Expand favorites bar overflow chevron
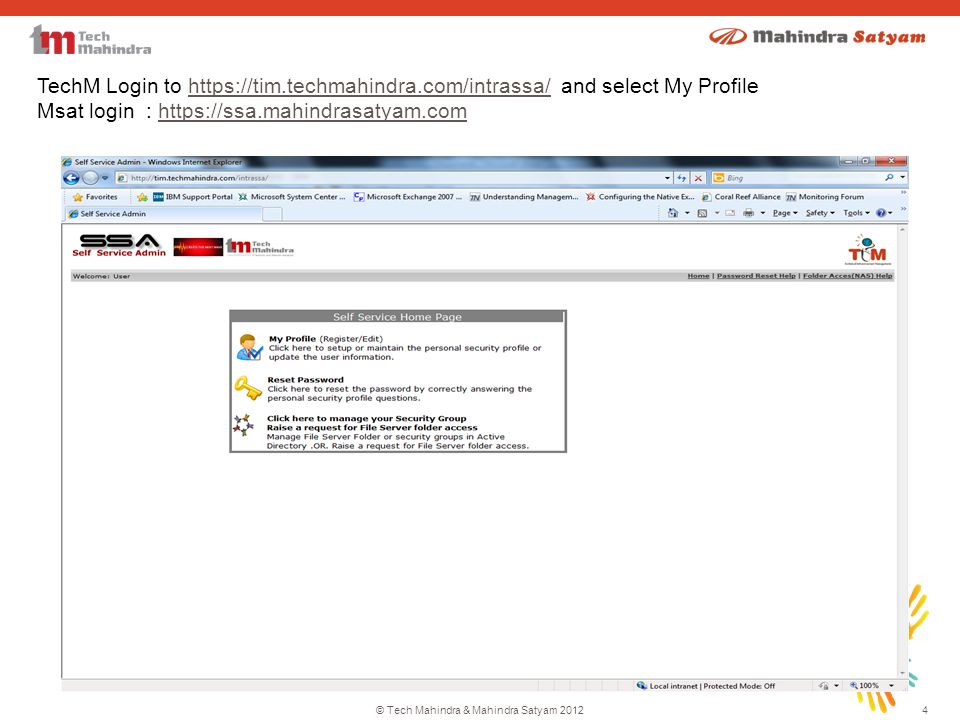 (903, 192)
